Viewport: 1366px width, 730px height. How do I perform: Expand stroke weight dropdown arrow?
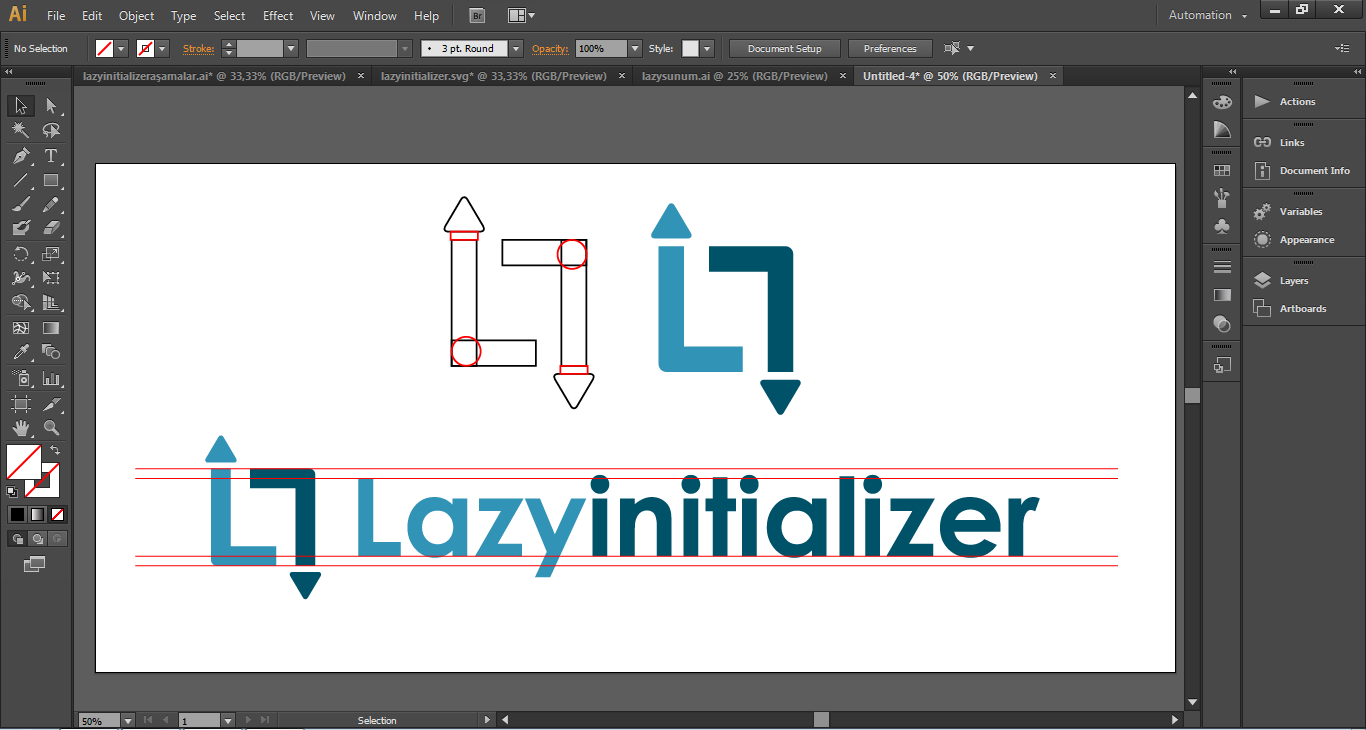(x=291, y=48)
